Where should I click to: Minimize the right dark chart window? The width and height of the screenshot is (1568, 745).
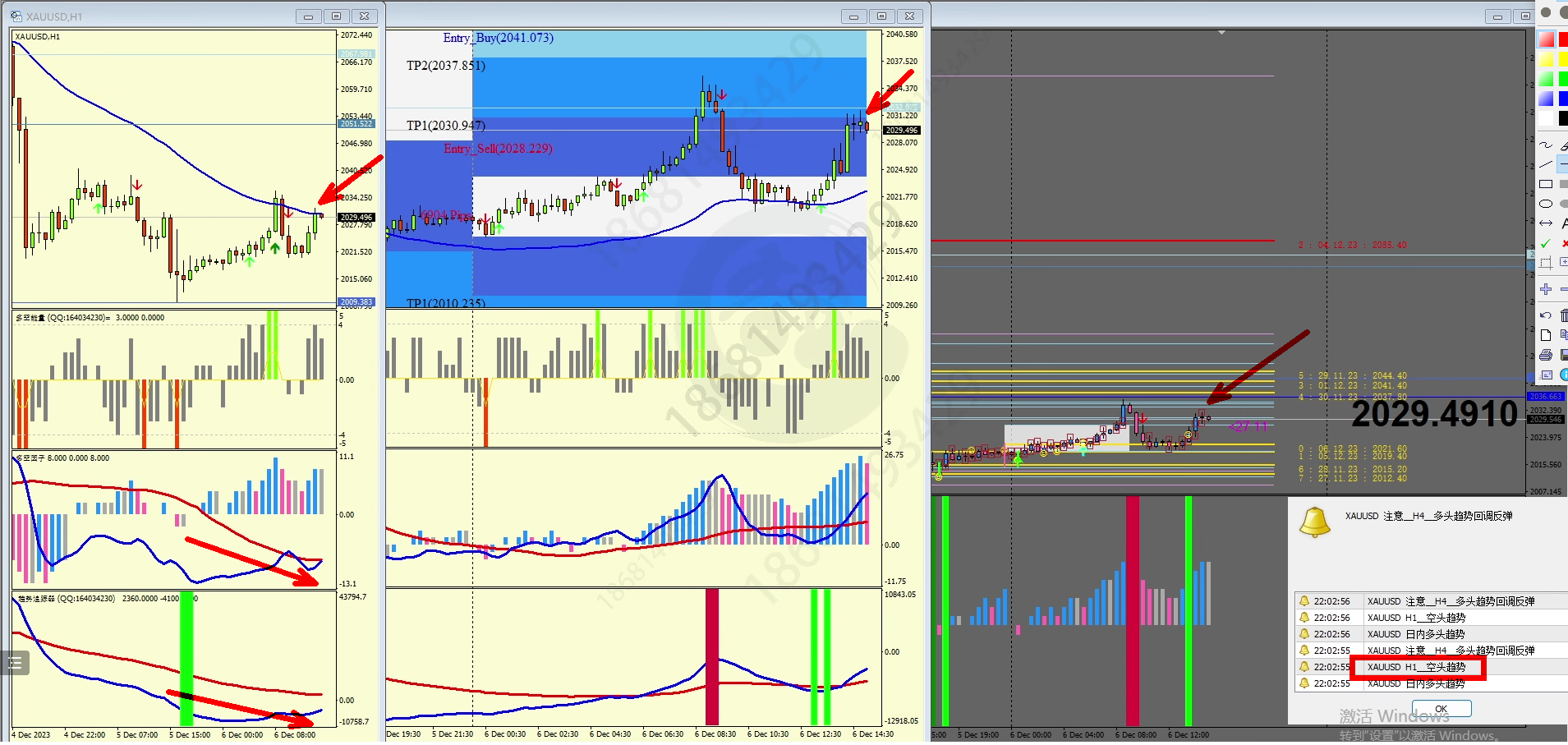[x=1497, y=16]
